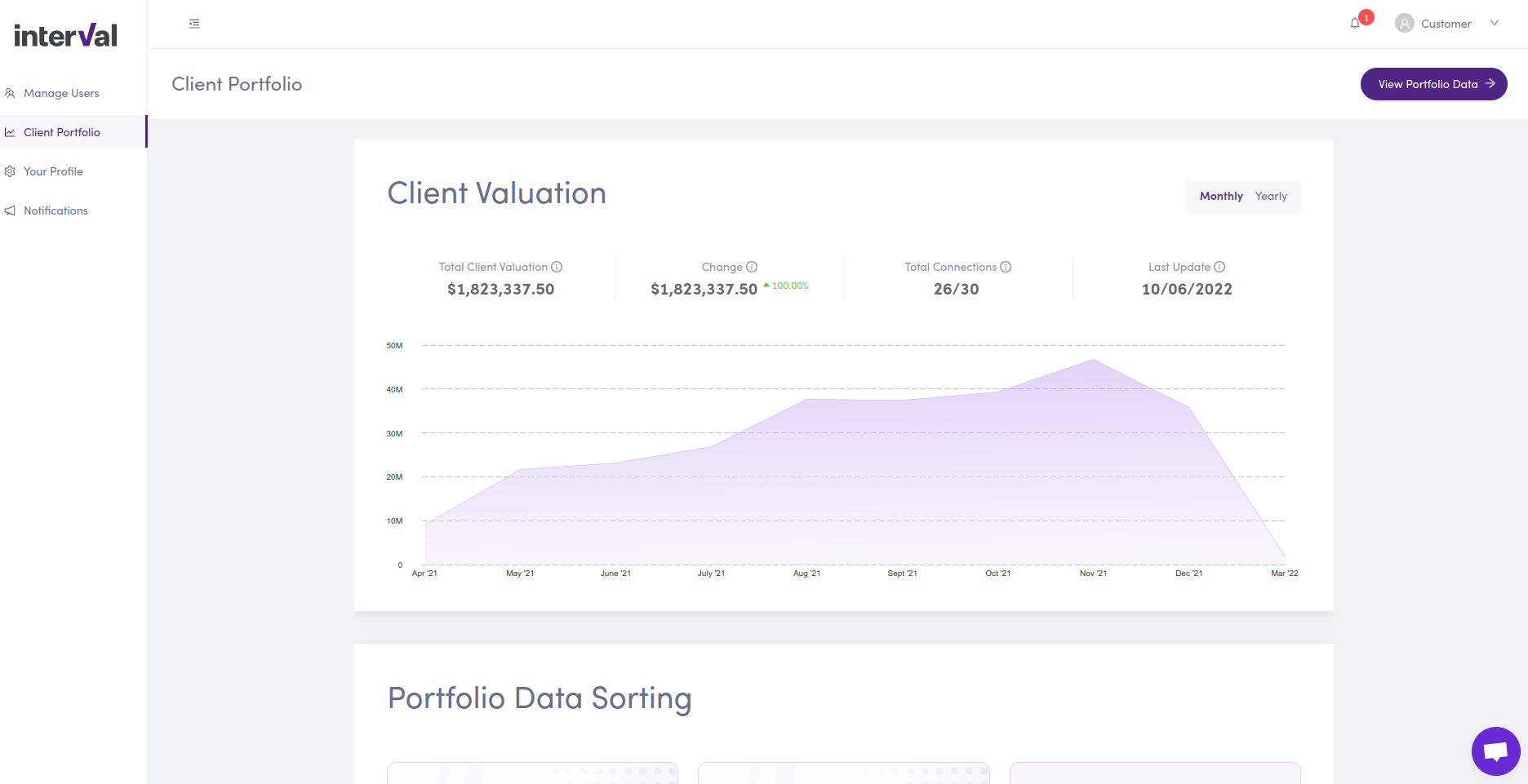The image size is (1528, 784).
Task: Click the Your Profile gear icon
Action: tap(10, 171)
